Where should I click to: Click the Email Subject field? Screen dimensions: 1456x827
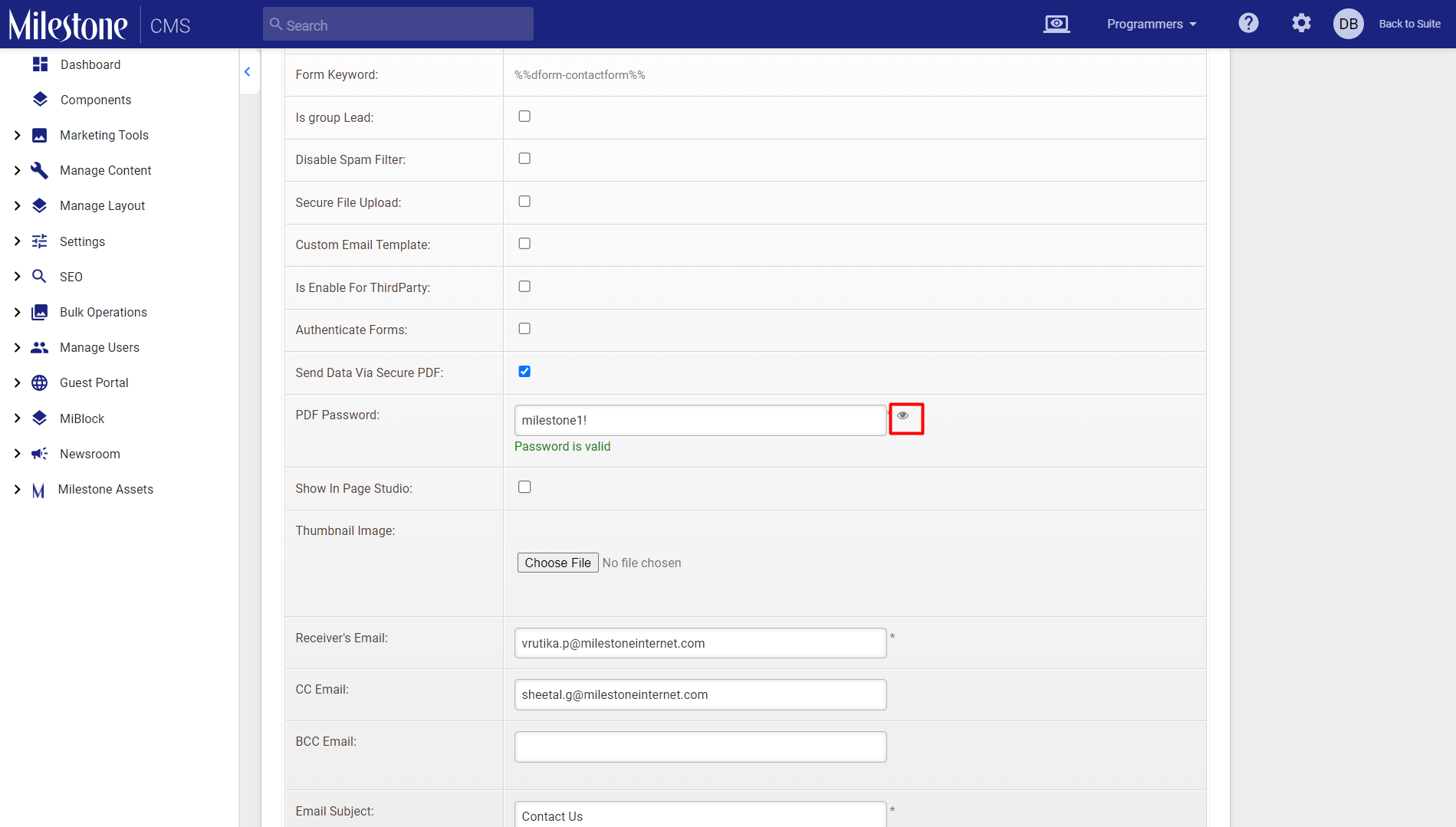click(x=700, y=815)
